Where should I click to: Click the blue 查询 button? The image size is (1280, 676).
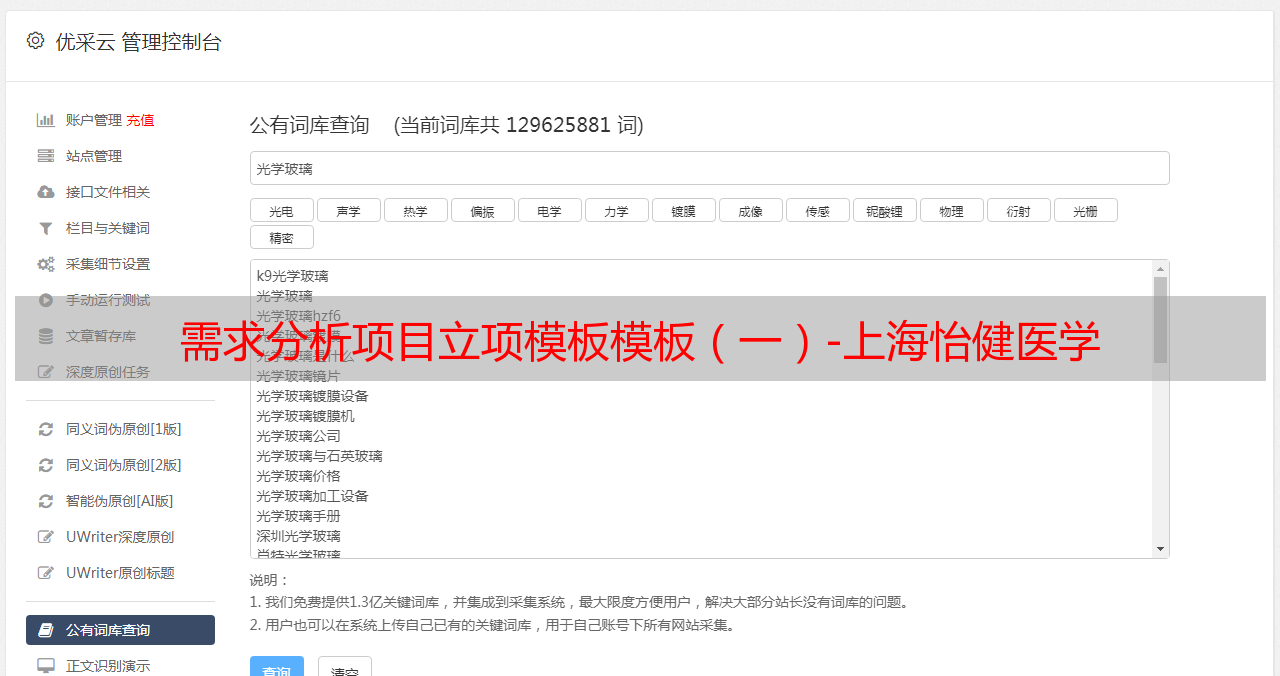pyautogui.click(x=277, y=668)
